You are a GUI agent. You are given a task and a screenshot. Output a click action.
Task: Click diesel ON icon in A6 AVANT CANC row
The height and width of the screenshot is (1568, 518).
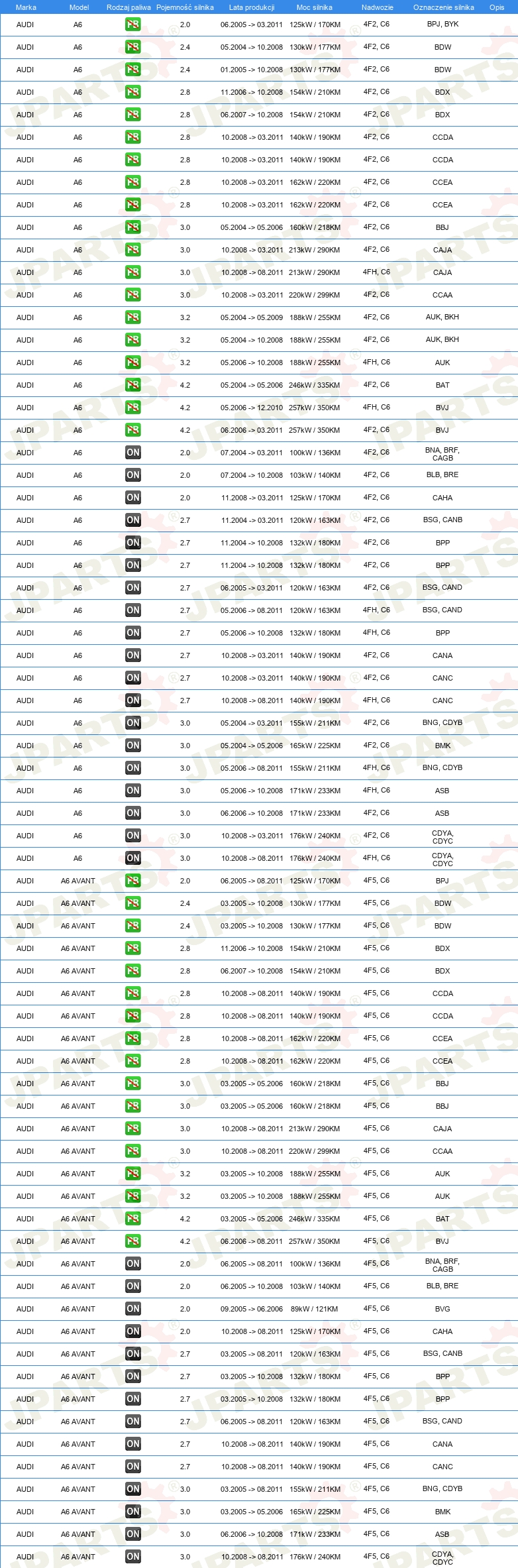coord(133,1467)
